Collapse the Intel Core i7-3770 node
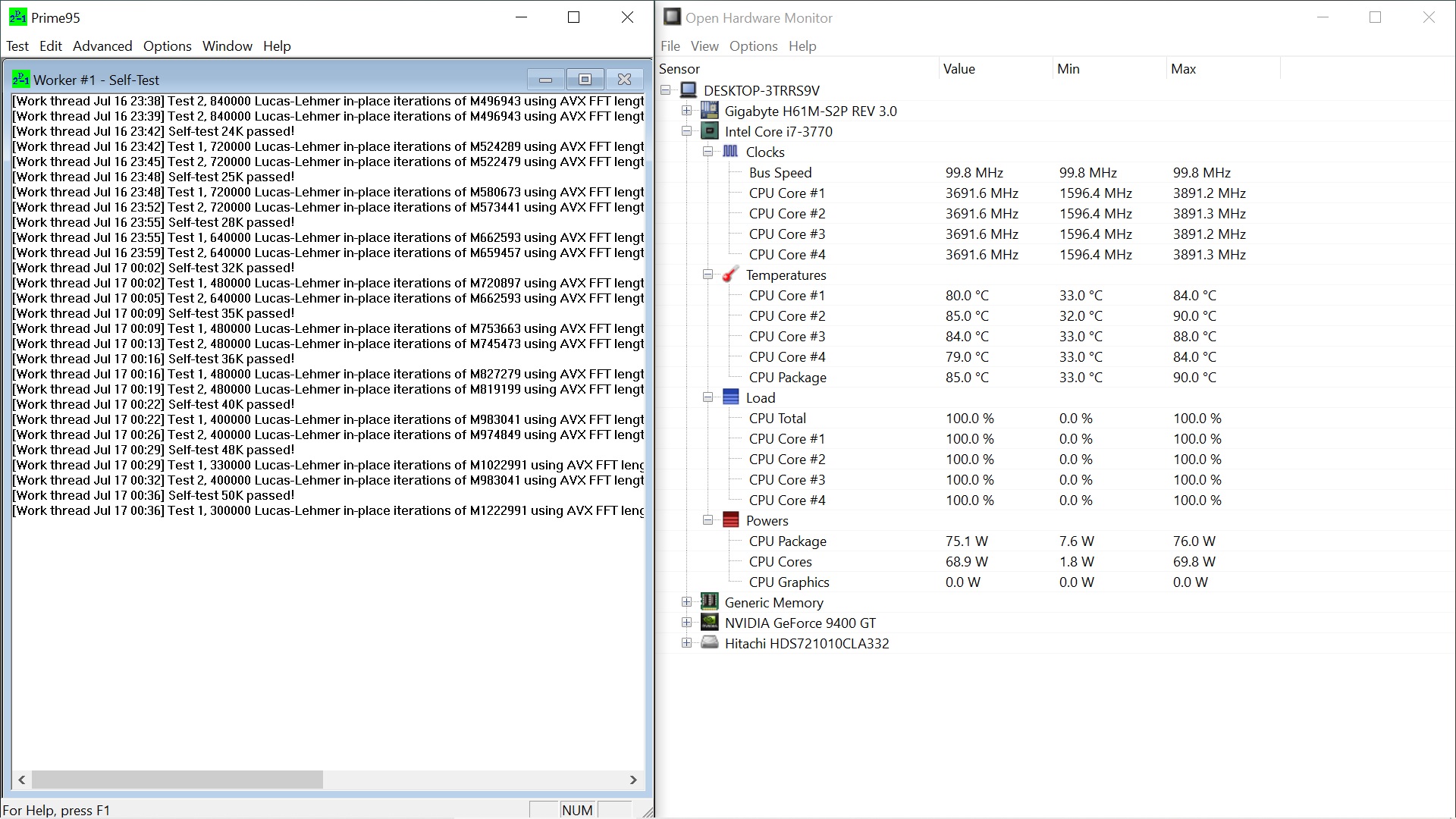This screenshot has width=1456, height=819. point(686,130)
